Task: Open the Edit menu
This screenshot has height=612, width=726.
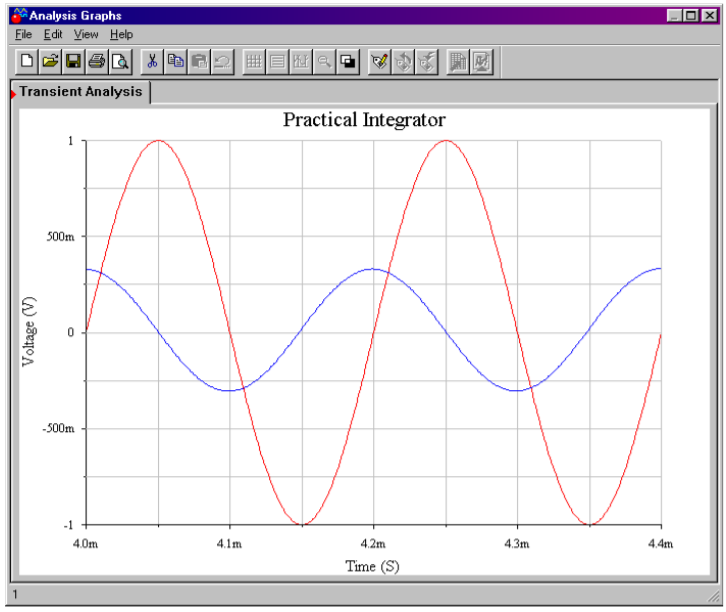Action: [x=53, y=34]
